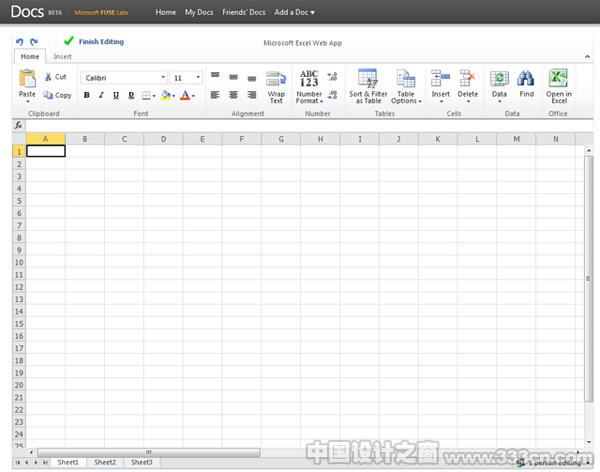Image resolution: width=600 pixels, height=472 pixels.
Task: Switch to Sheet3 tab
Action: click(x=142, y=462)
